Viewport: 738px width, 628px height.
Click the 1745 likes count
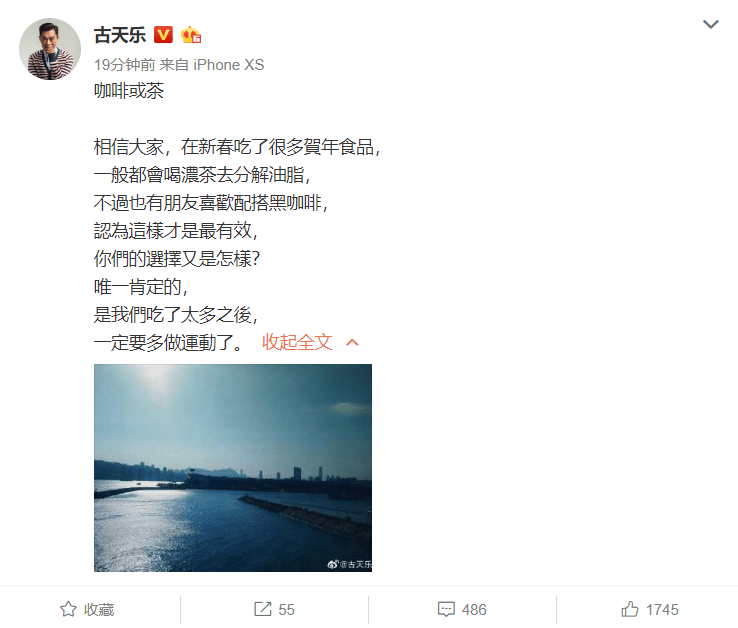tap(662, 610)
